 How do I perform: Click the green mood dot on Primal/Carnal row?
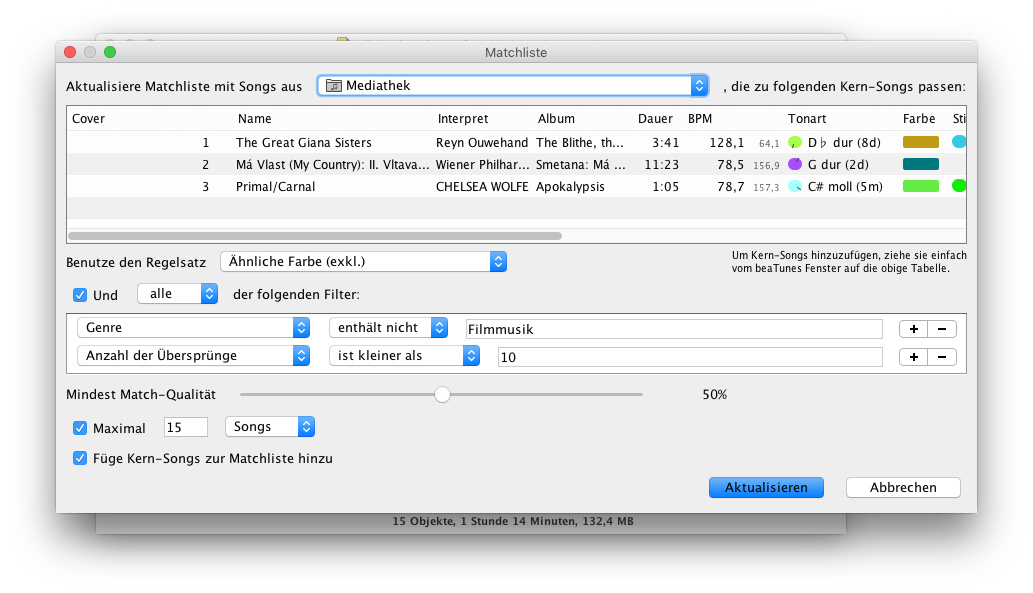(959, 186)
